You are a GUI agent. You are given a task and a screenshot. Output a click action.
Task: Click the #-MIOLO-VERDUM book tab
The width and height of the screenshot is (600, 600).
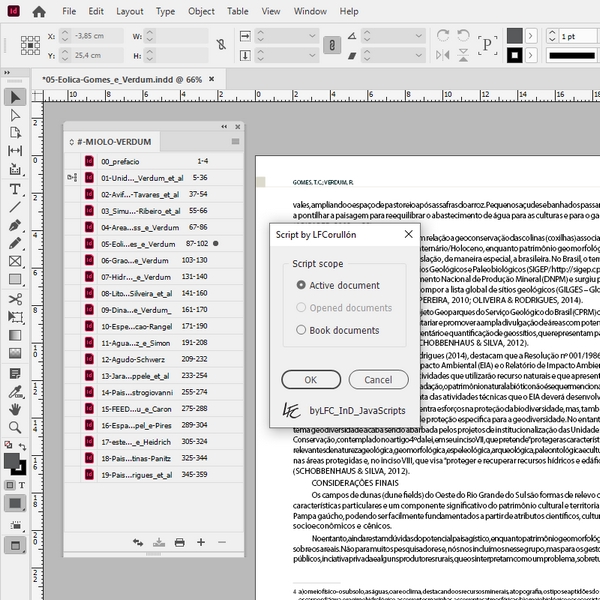point(111,142)
